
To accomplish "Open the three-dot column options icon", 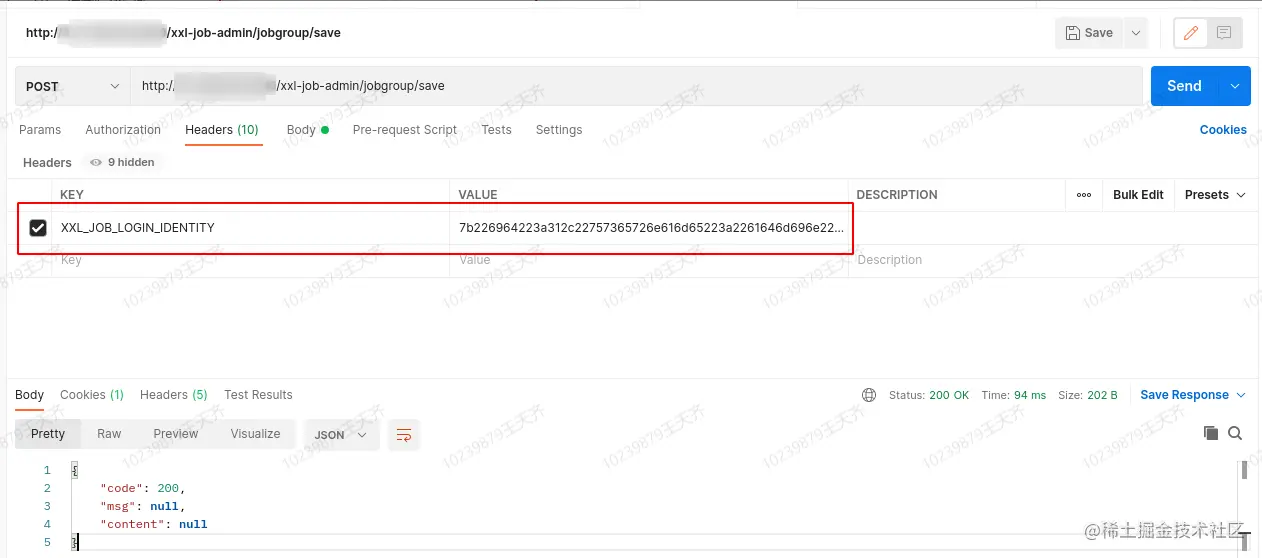I will coord(1084,195).
